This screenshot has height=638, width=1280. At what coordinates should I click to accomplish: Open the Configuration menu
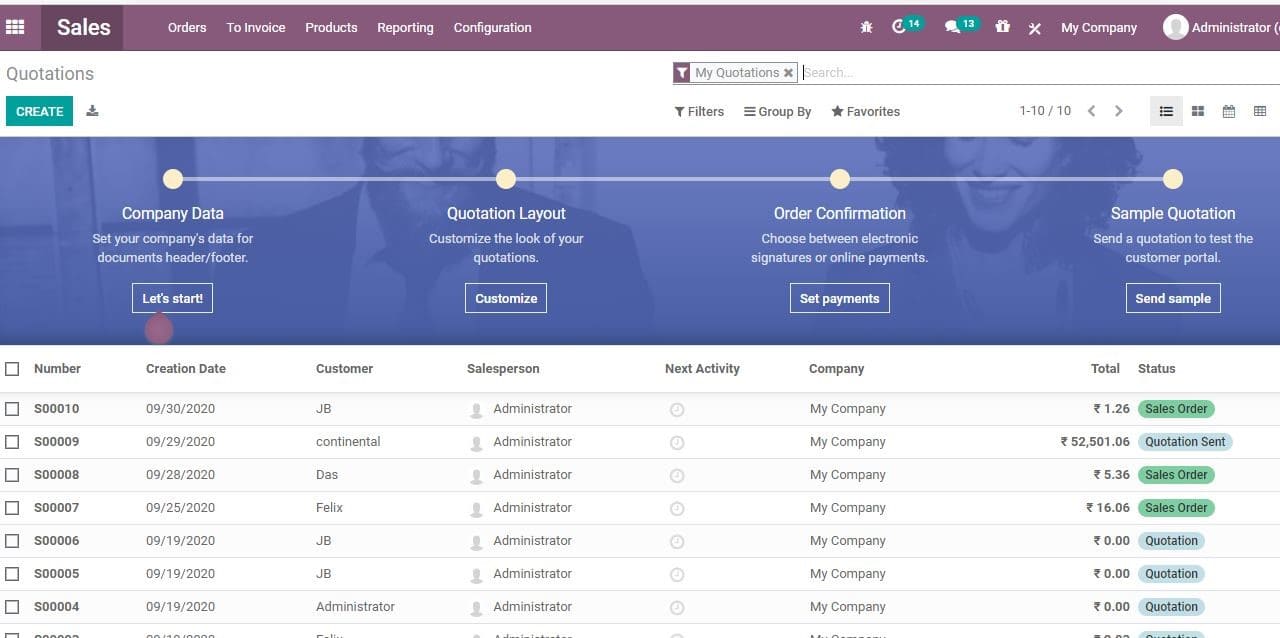coord(492,27)
